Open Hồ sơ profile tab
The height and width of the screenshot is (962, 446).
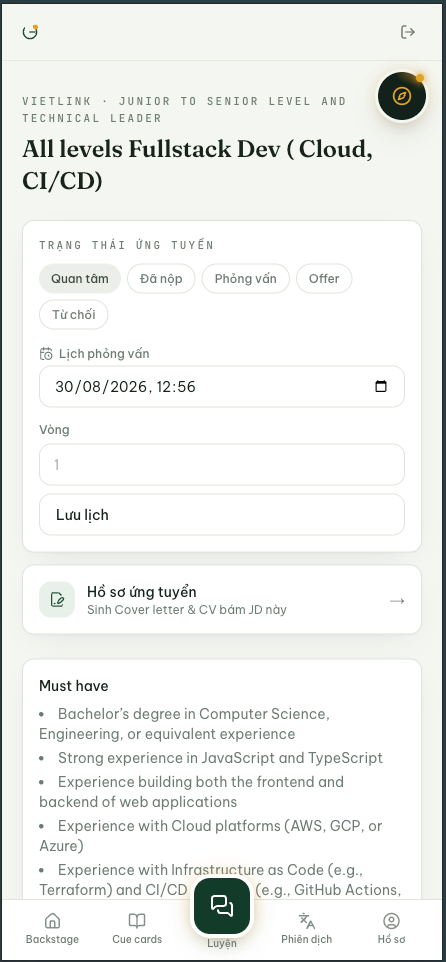tap(391, 928)
